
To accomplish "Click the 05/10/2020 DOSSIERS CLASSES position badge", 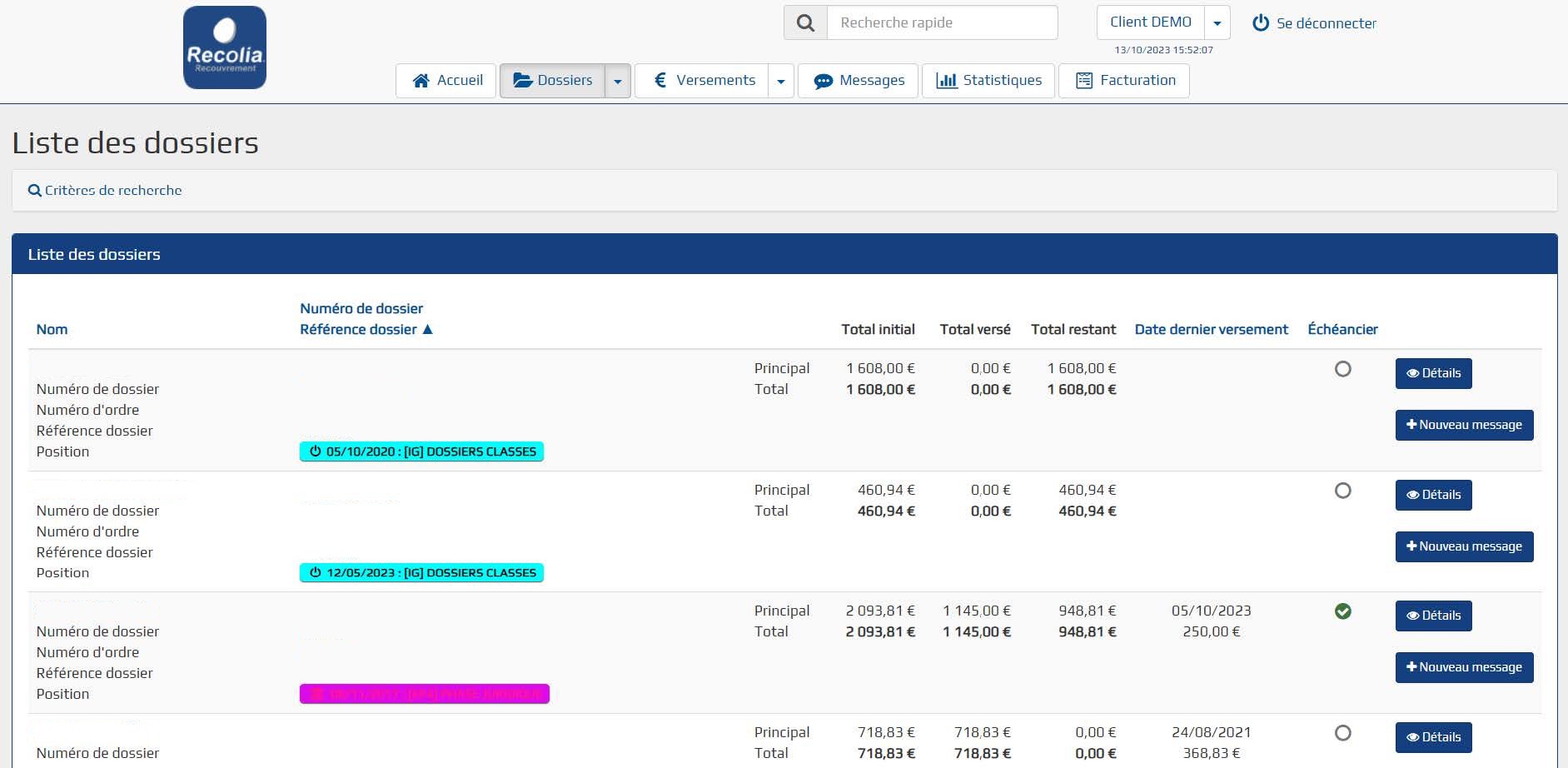I will pyautogui.click(x=421, y=451).
